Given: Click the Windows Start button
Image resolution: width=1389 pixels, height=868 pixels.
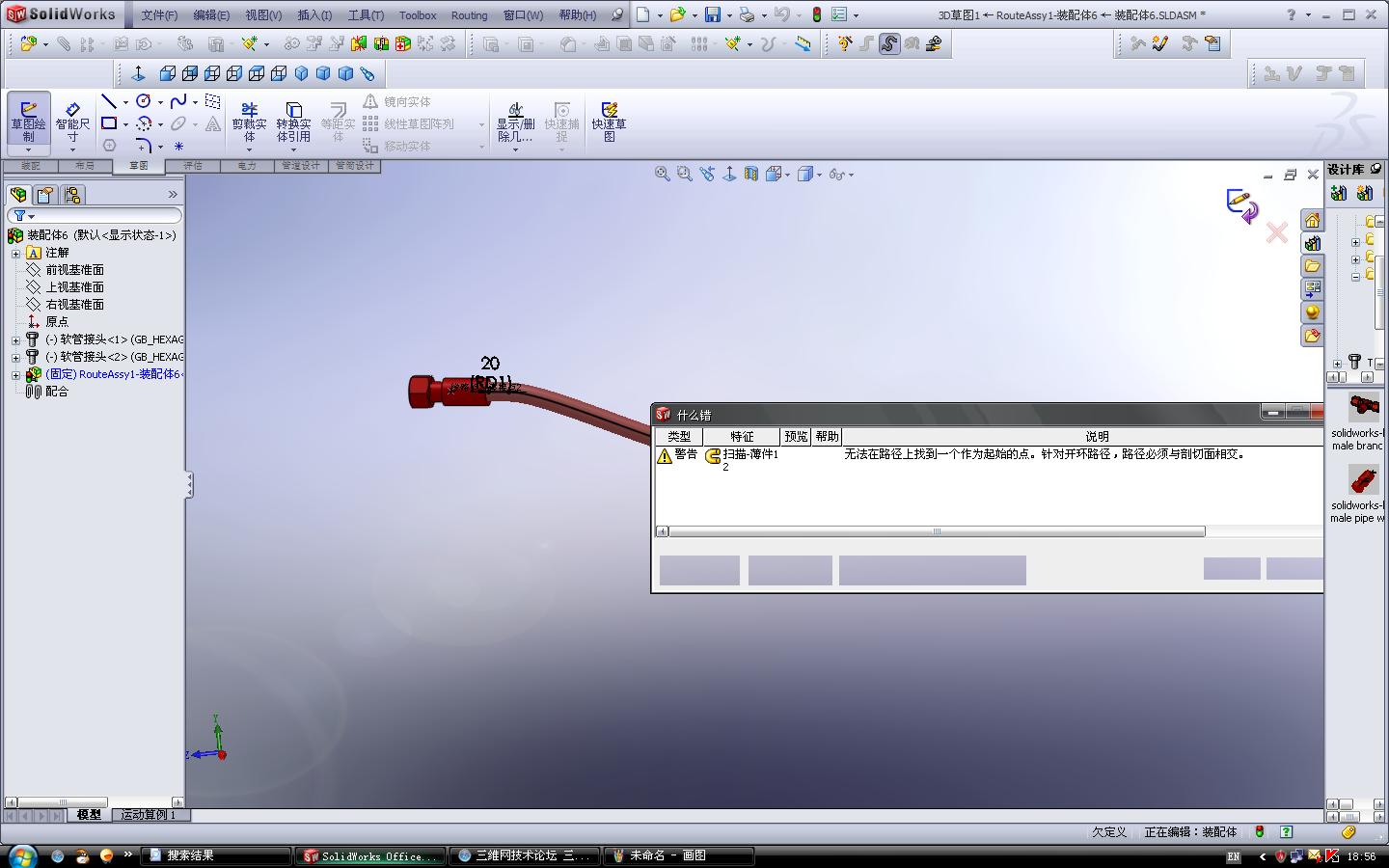Looking at the screenshot, I should click(21, 855).
